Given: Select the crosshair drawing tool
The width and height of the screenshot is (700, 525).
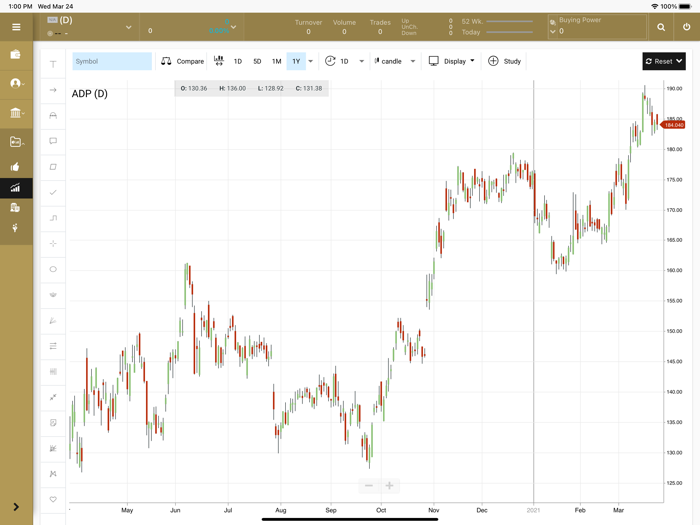Looking at the screenshot, I should pos(53,243).
